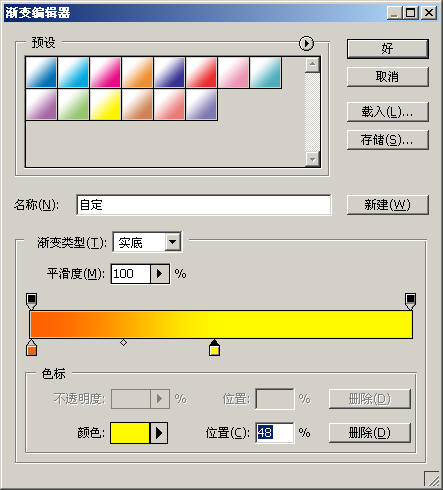Choose the magenta gradient preset
443x490 pixels.
coord(105,72)
